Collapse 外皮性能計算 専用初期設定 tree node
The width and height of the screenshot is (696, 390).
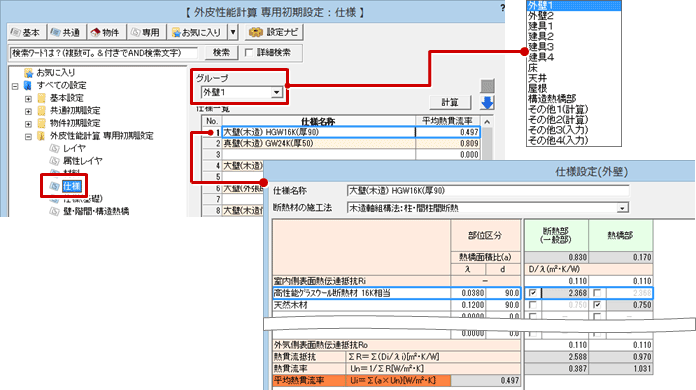point(28,137)
